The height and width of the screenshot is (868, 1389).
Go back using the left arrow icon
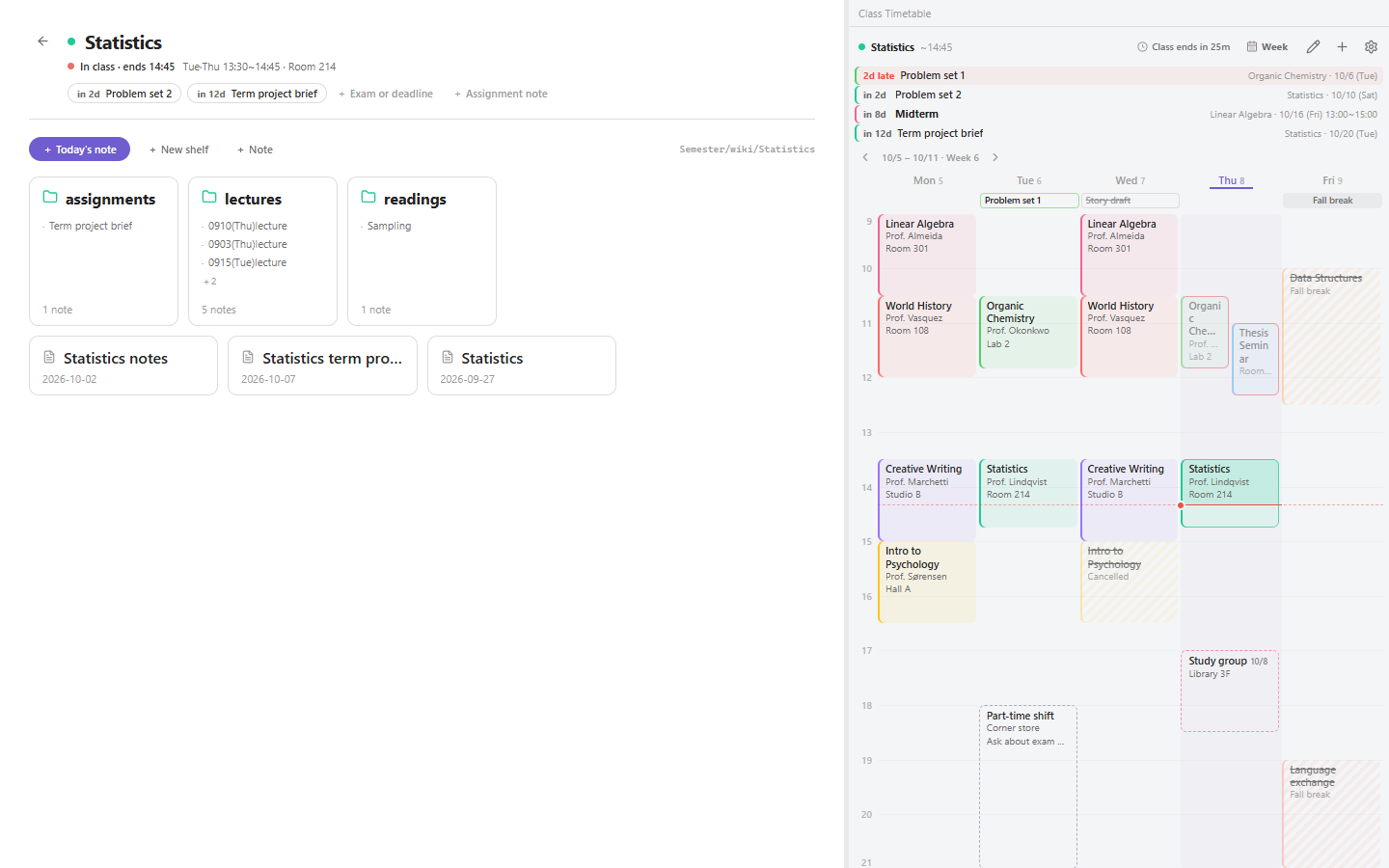click(42, 41)
